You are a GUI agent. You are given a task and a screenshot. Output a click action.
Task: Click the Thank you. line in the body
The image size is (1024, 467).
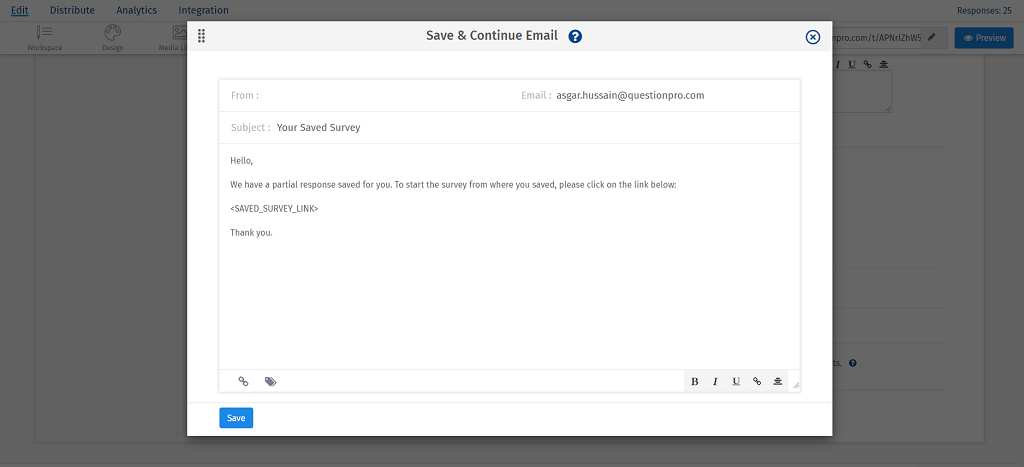251,233
